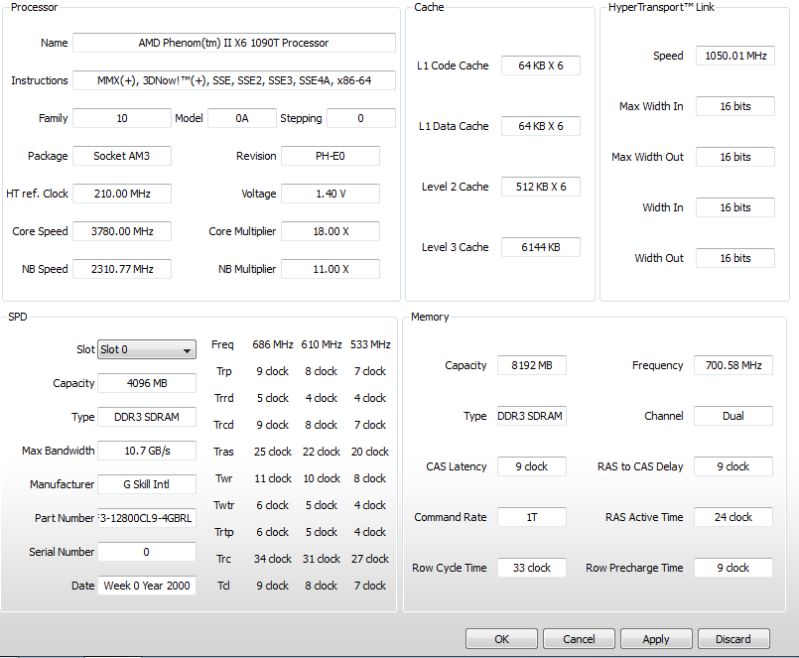The image size is (799, 658).
Task: Click the Tras 25 clock value
Action: pos(273,452)
